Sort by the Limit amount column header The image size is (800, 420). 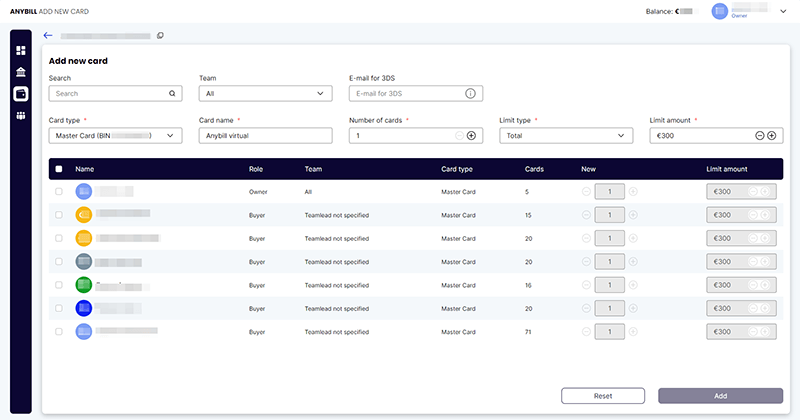[x=727, y=169]
